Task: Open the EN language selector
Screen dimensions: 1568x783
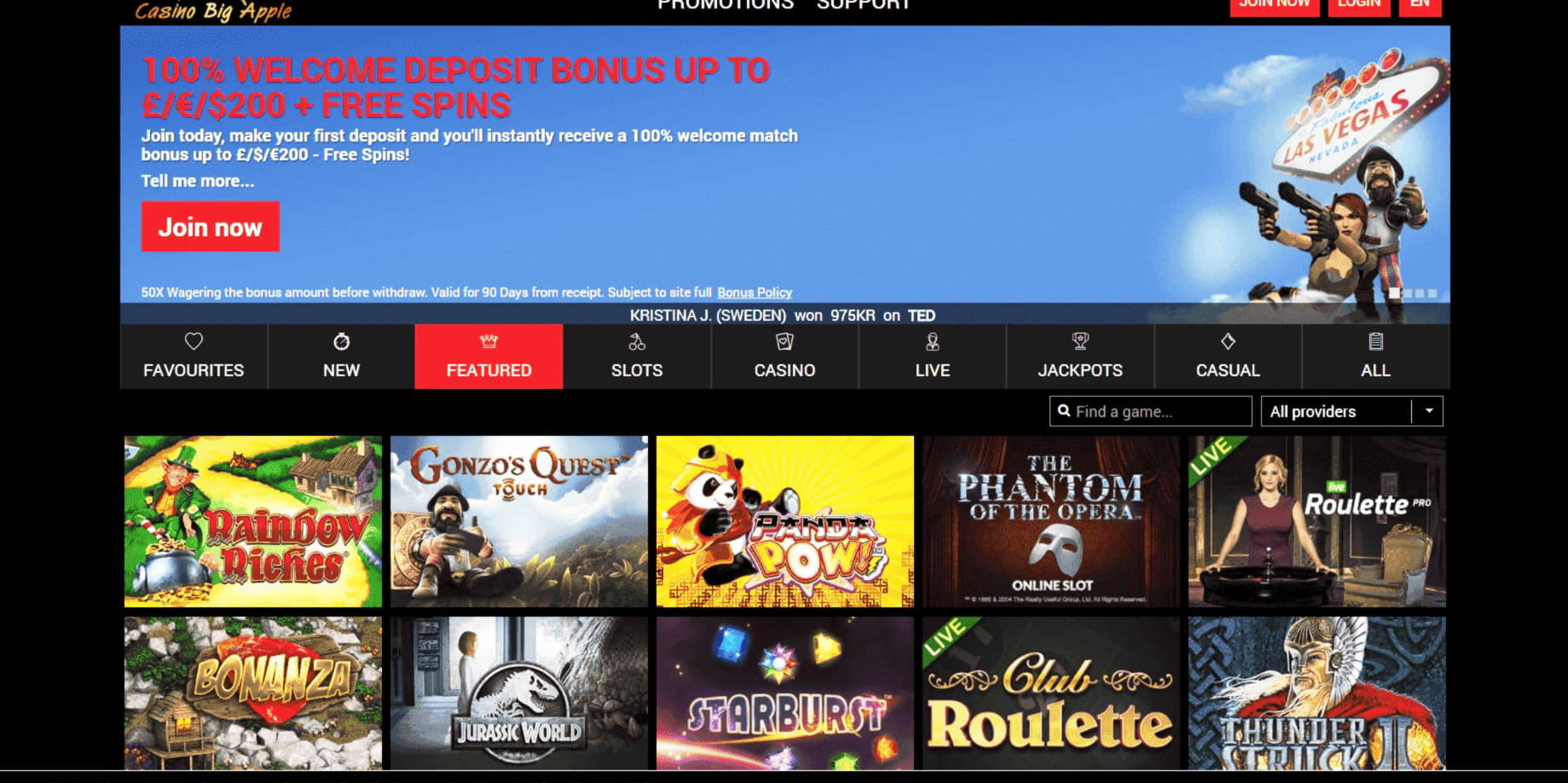Action: [x=1420, y=7]
